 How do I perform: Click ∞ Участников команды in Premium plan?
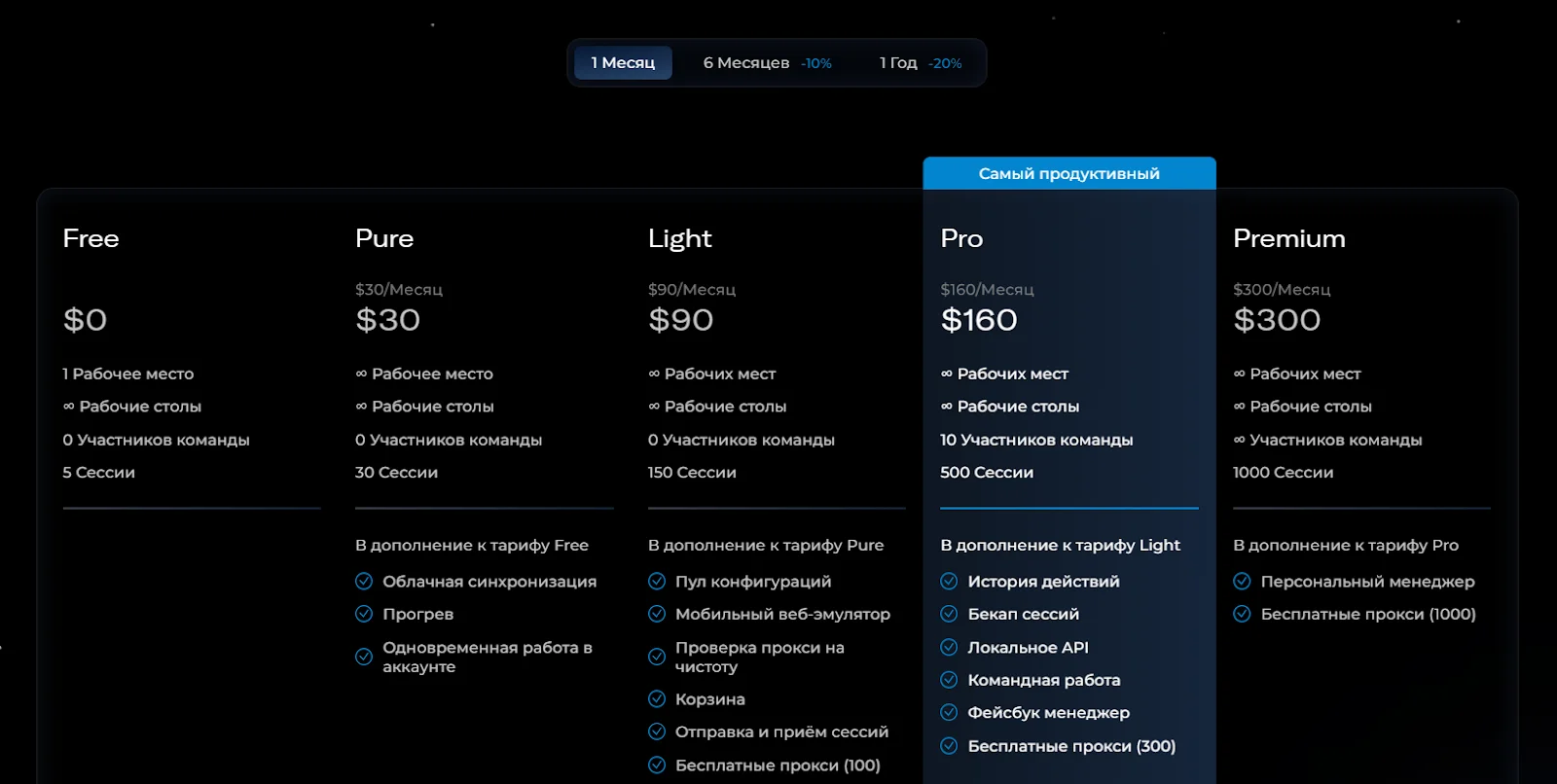(x=1327, y=440)
